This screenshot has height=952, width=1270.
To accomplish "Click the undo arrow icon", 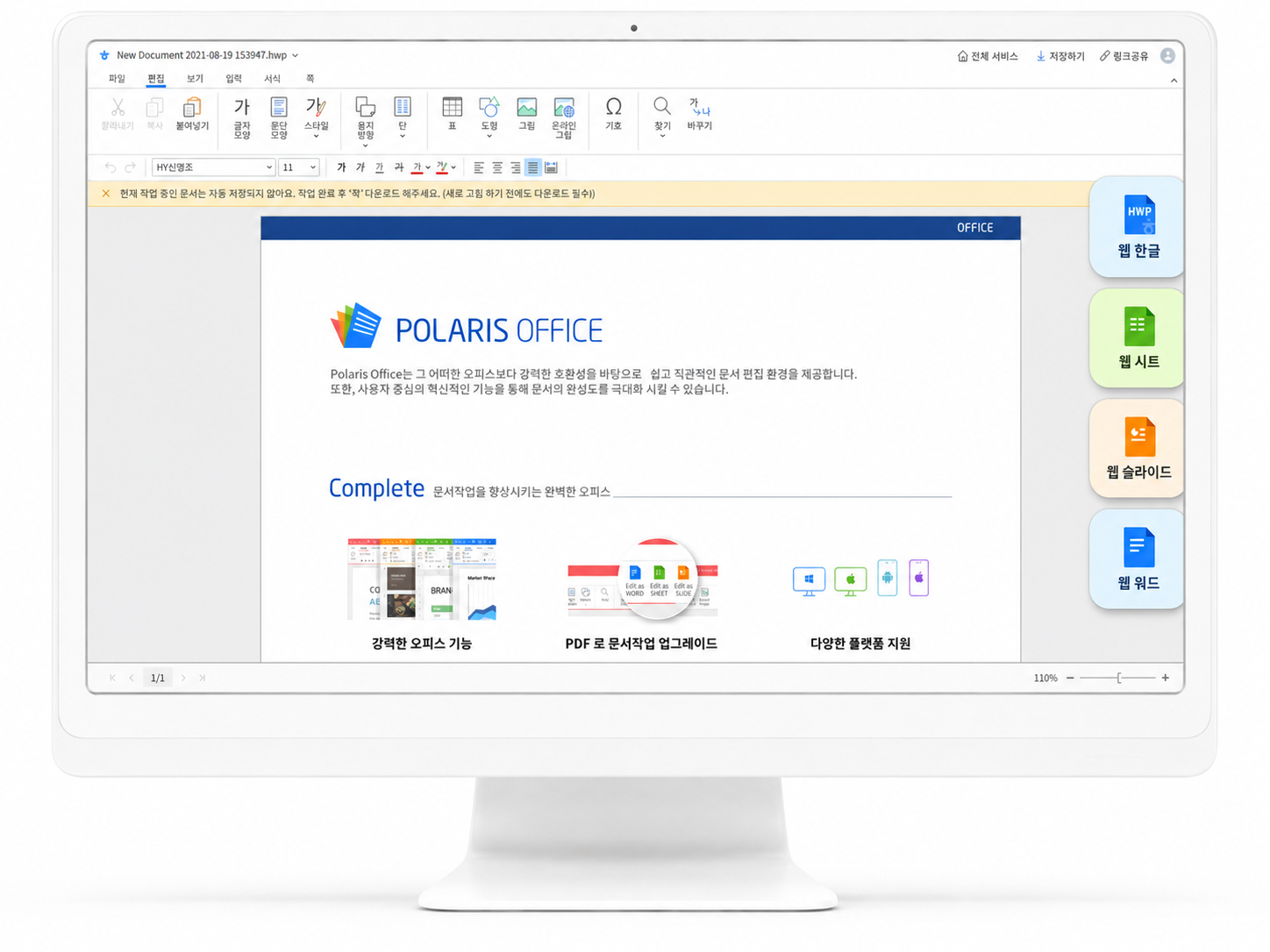I will pos(111,167).
